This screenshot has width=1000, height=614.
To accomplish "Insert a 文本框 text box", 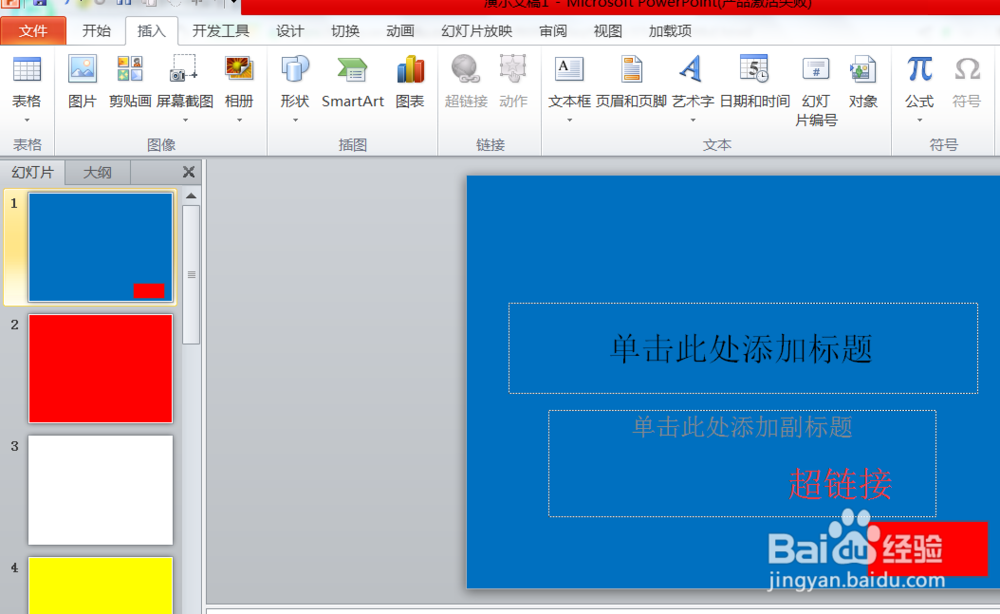I will coord(569,82).
